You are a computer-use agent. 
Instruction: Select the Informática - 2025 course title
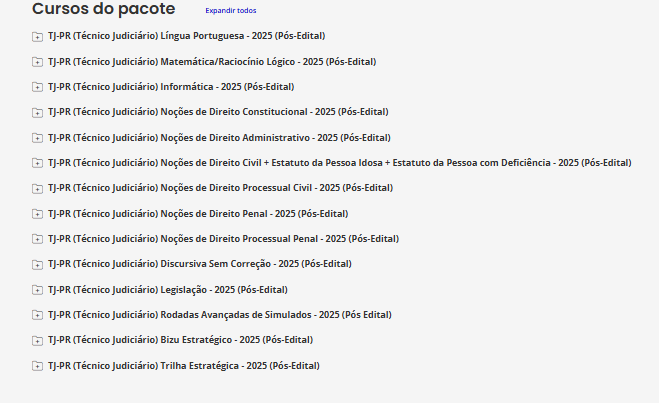[x=171, y=87]
